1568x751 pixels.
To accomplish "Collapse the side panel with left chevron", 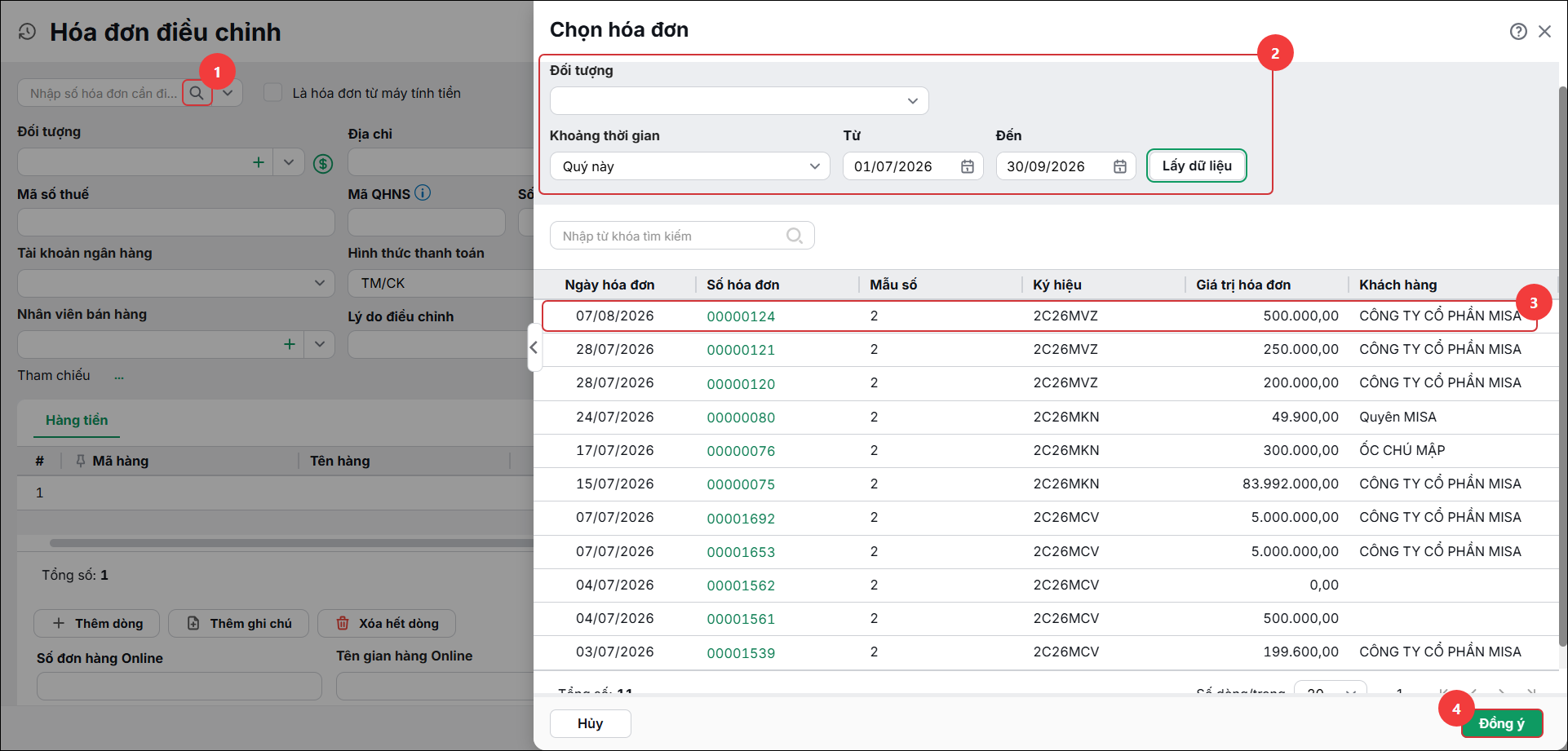I will 534,347.
